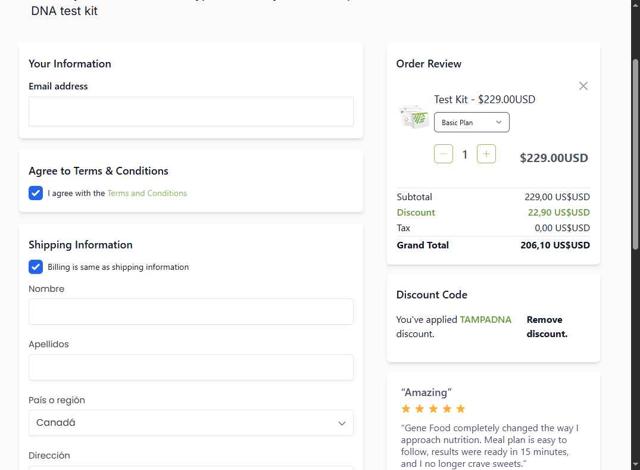
Task: Click the Your Information heading
Action: coord(70,64)
